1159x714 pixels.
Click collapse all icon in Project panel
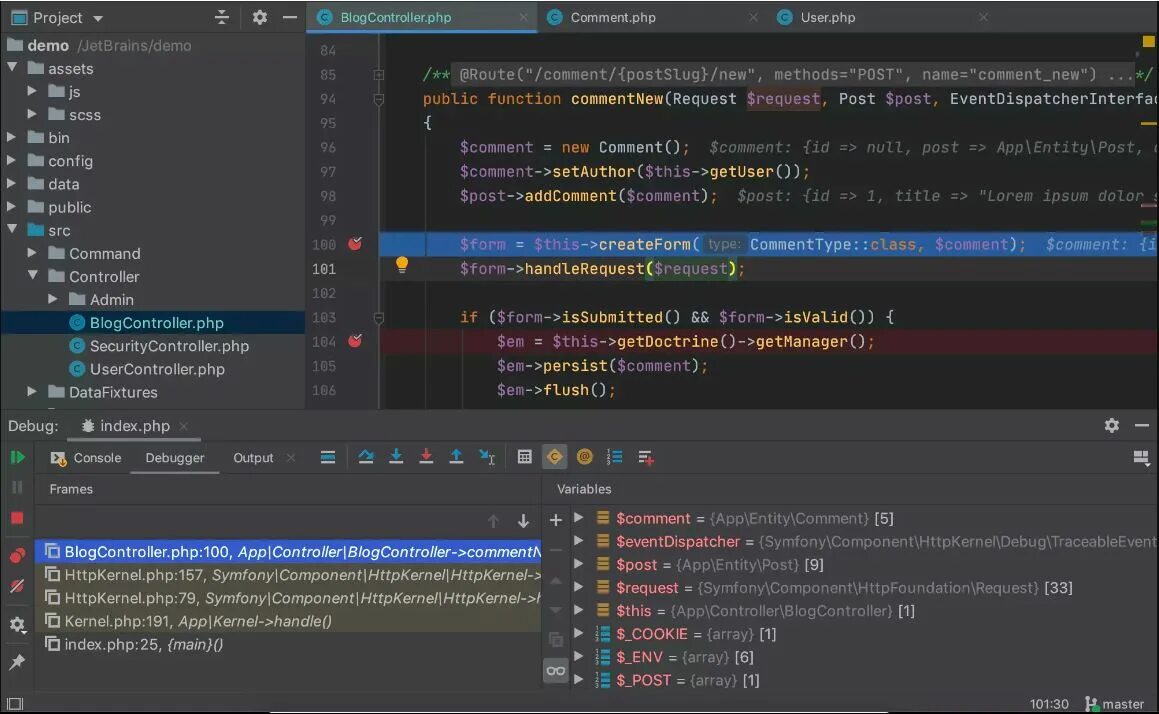point(222,17)
